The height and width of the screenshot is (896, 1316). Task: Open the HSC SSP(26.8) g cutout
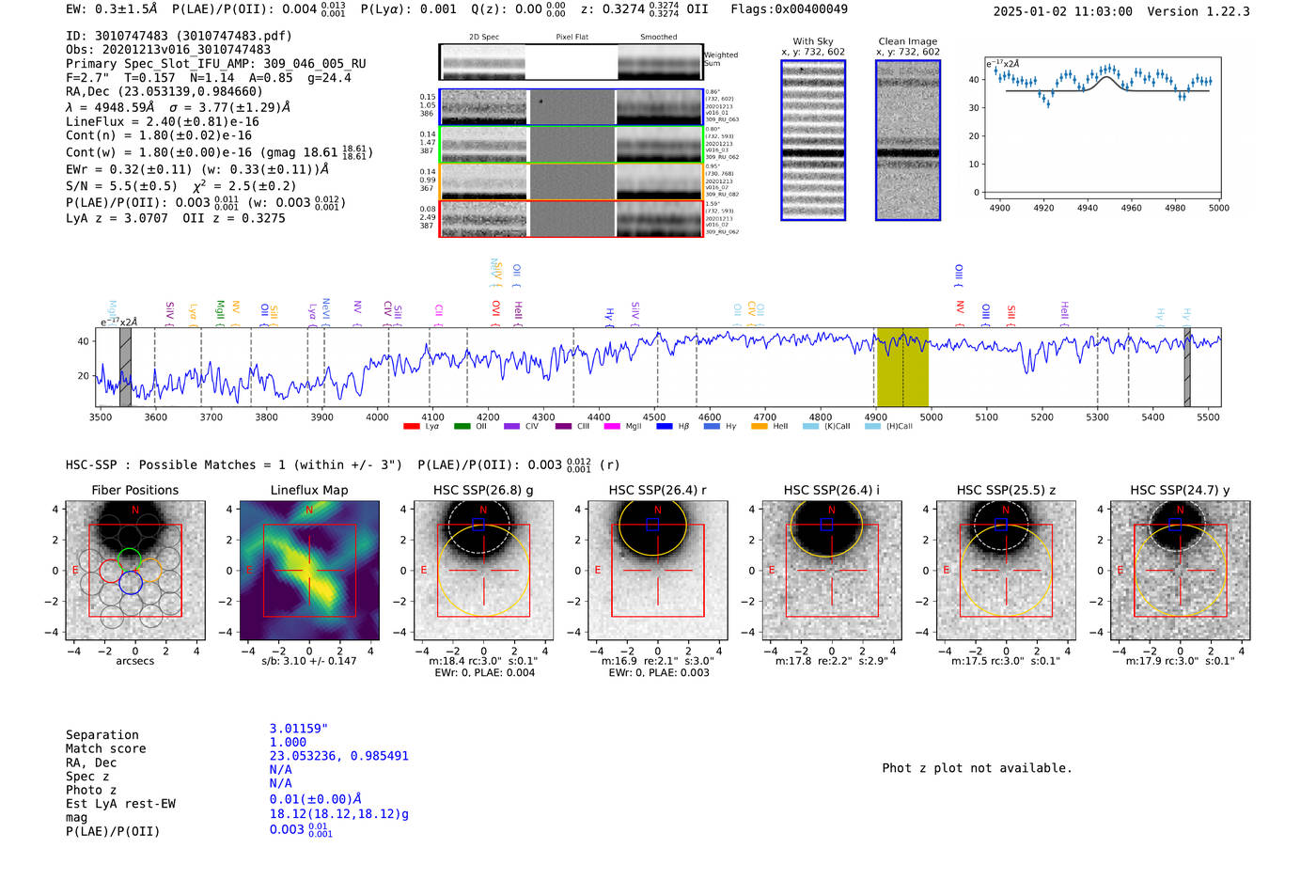point(483,570)
